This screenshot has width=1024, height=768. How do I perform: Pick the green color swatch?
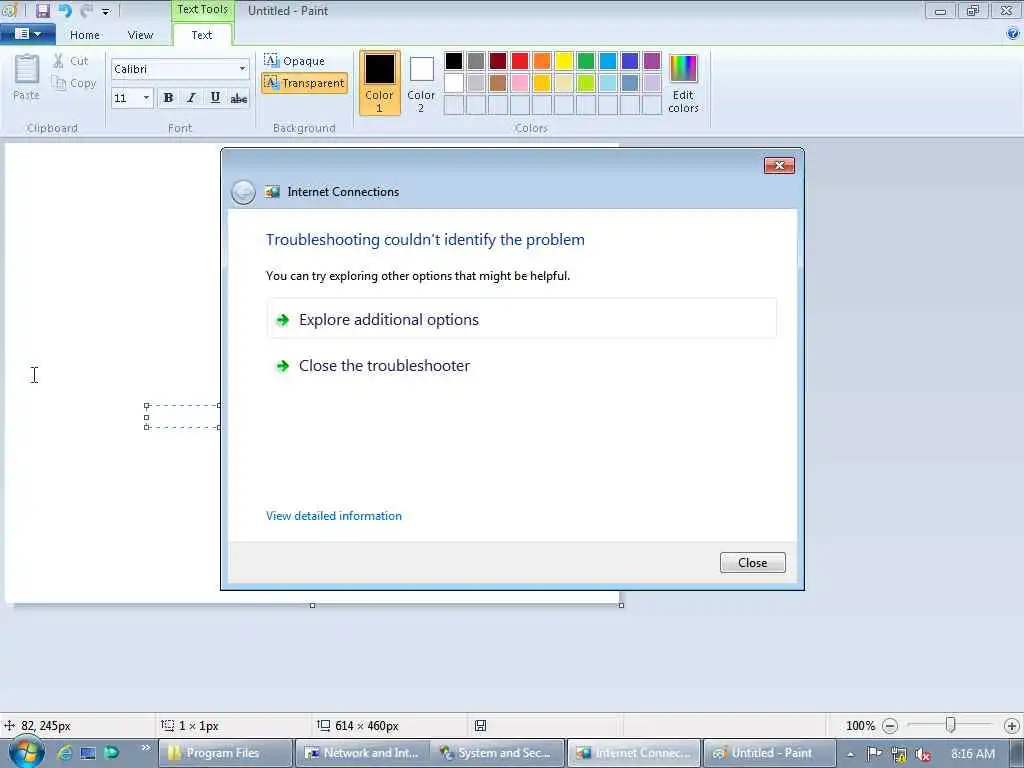click(x=586, y=61)
